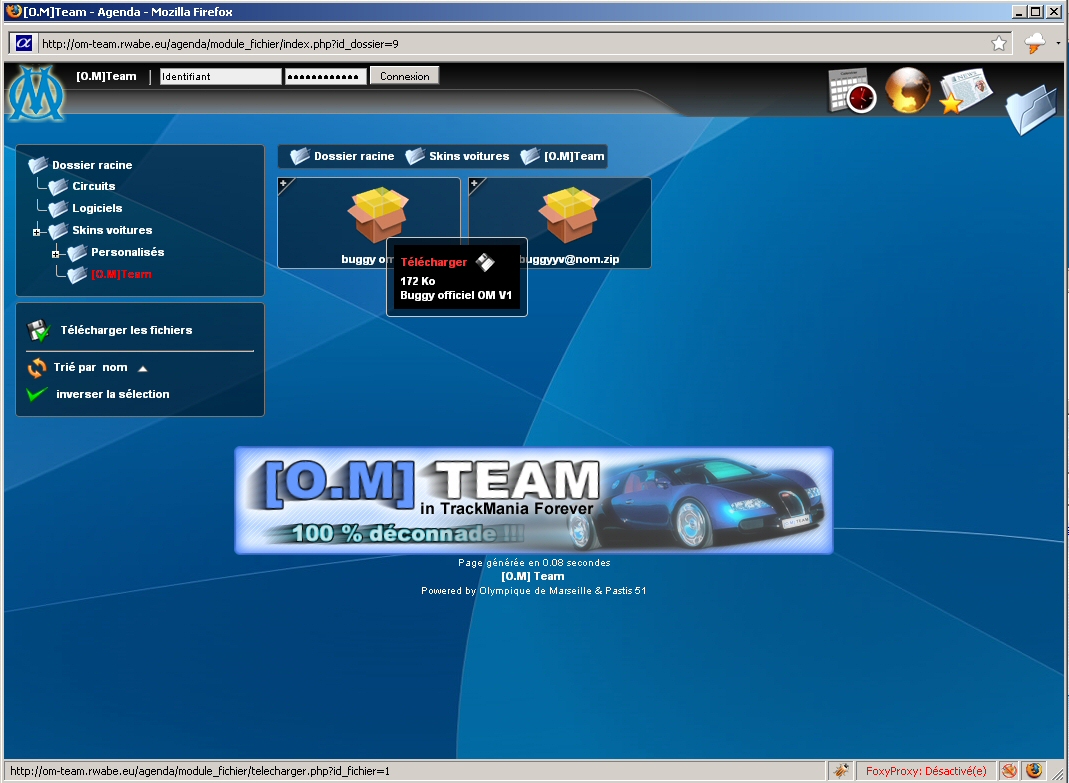Click the golden globe icon in header

[x=907, y=89]
